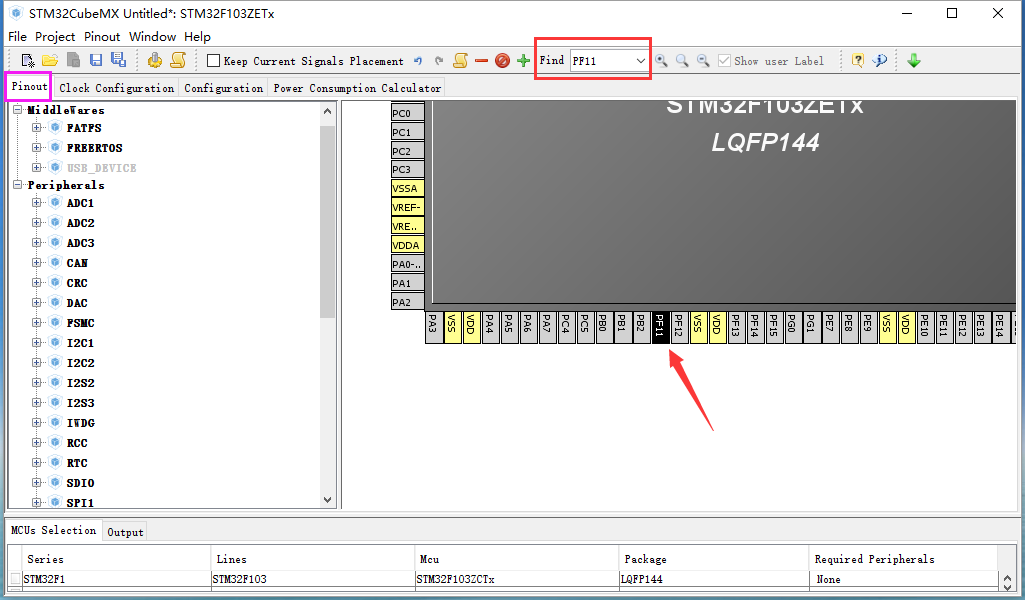Viewport: 1025px width, 600px height.
Task: Open the help question mark icon
Action: (858, 61)
